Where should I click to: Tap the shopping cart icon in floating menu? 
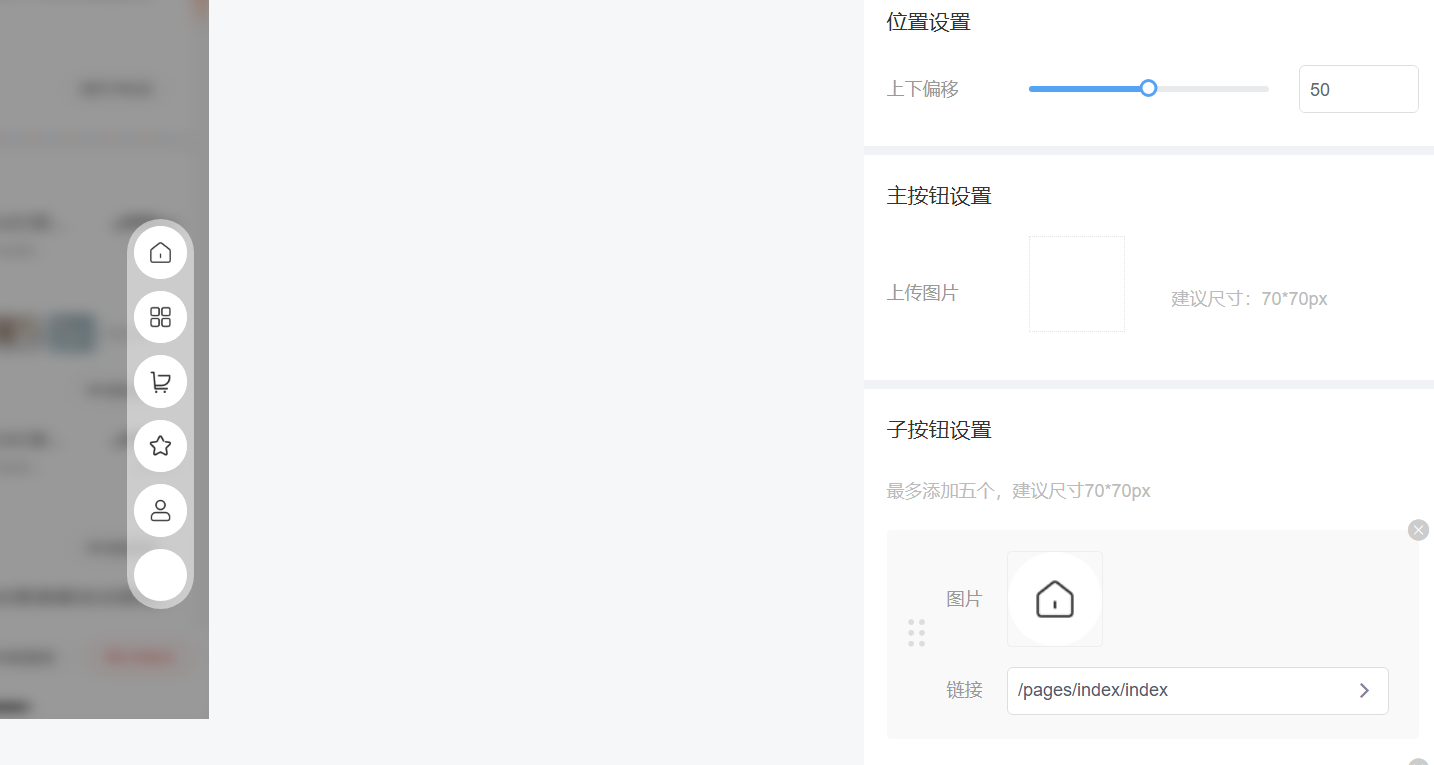coord(160,381)
